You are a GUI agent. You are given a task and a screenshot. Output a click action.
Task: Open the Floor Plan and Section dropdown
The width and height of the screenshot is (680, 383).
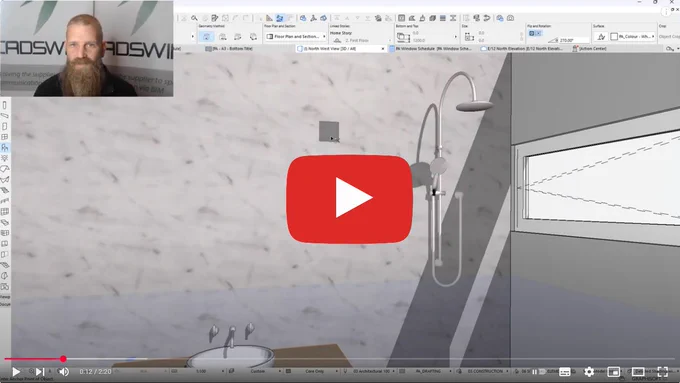click(x=296, y=37)
